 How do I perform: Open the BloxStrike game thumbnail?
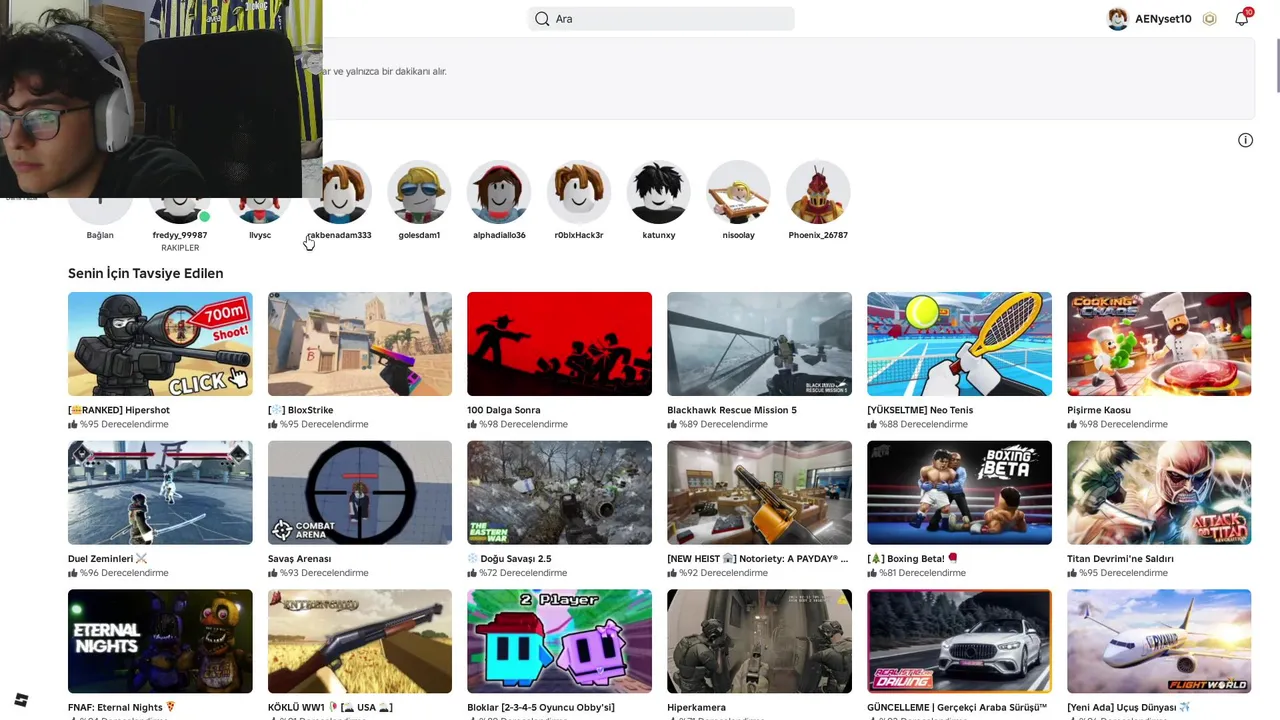pos(360,344)
